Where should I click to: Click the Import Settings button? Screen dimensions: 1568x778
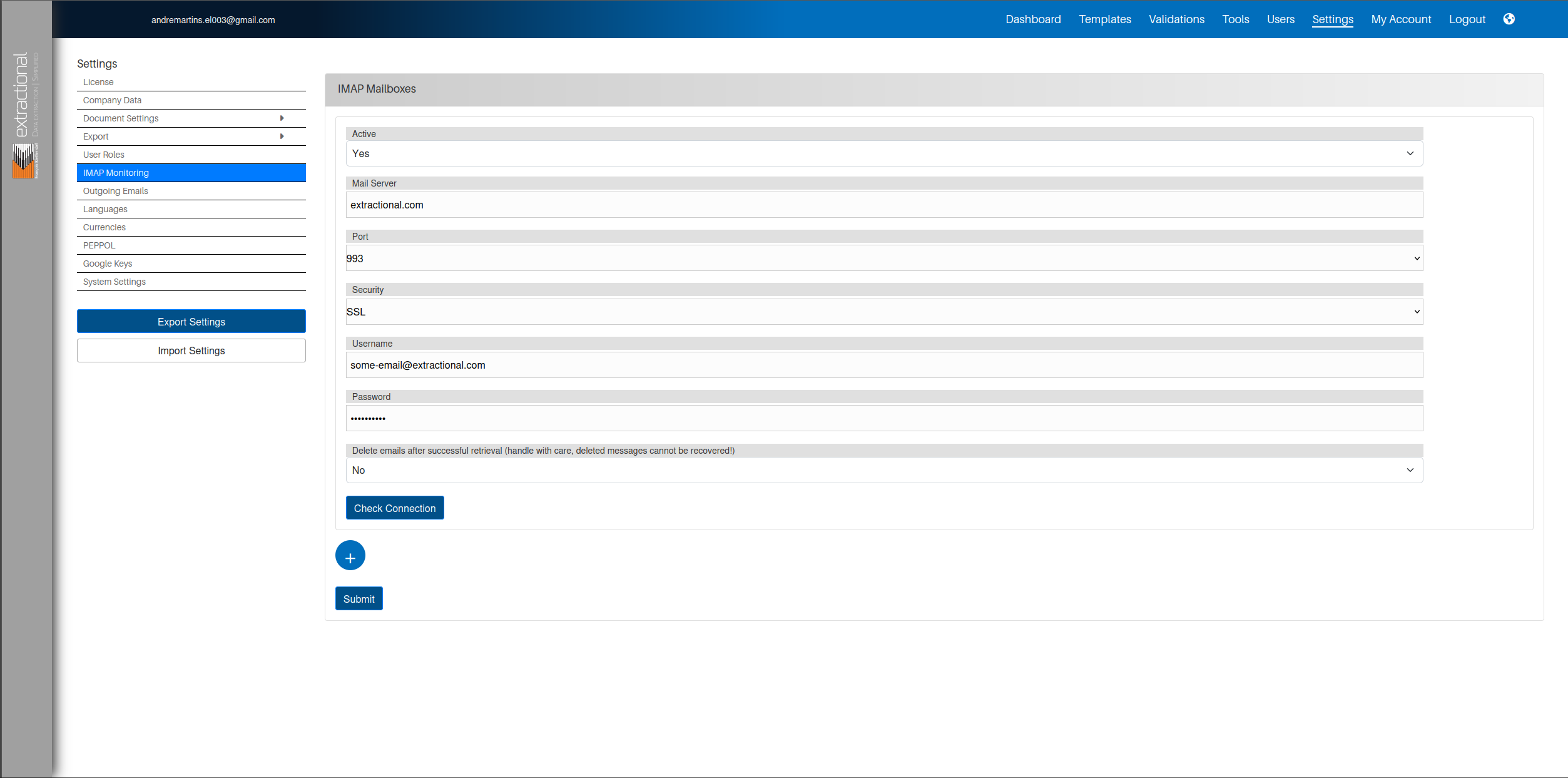(x=191, y=351)
